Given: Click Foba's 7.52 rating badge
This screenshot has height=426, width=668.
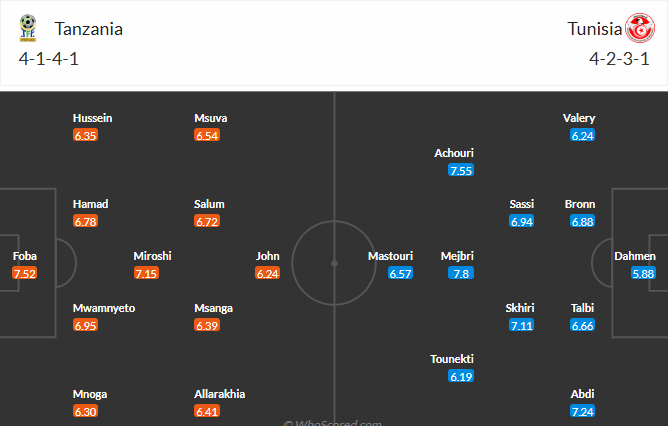Looking at the screenshot, I should [24, 273].
